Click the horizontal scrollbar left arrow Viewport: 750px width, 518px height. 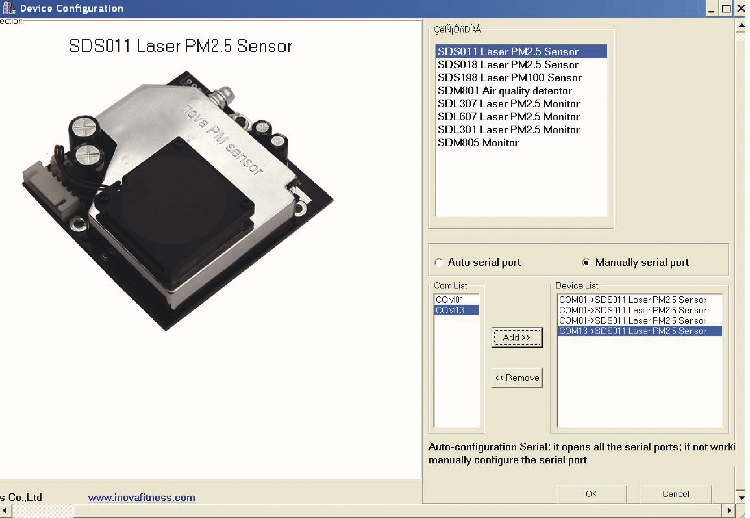[6, 510]
